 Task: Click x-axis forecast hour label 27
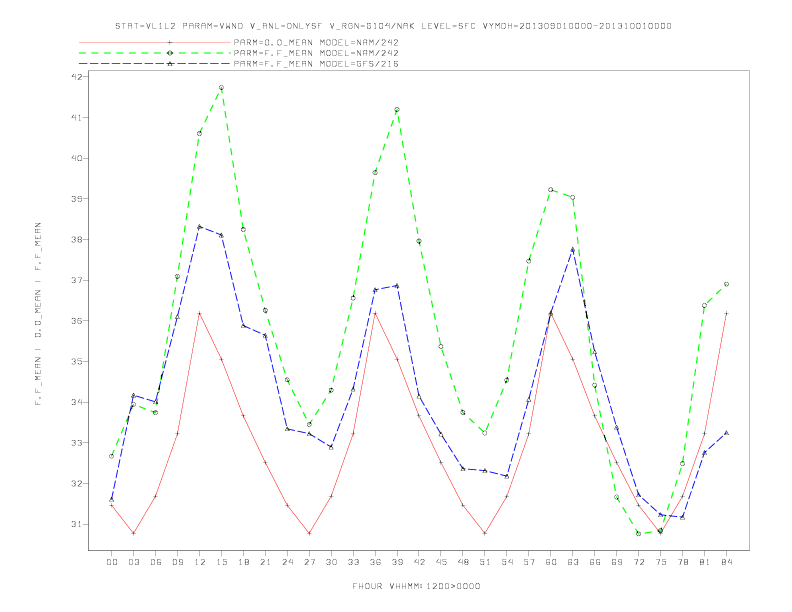(309, 562)
